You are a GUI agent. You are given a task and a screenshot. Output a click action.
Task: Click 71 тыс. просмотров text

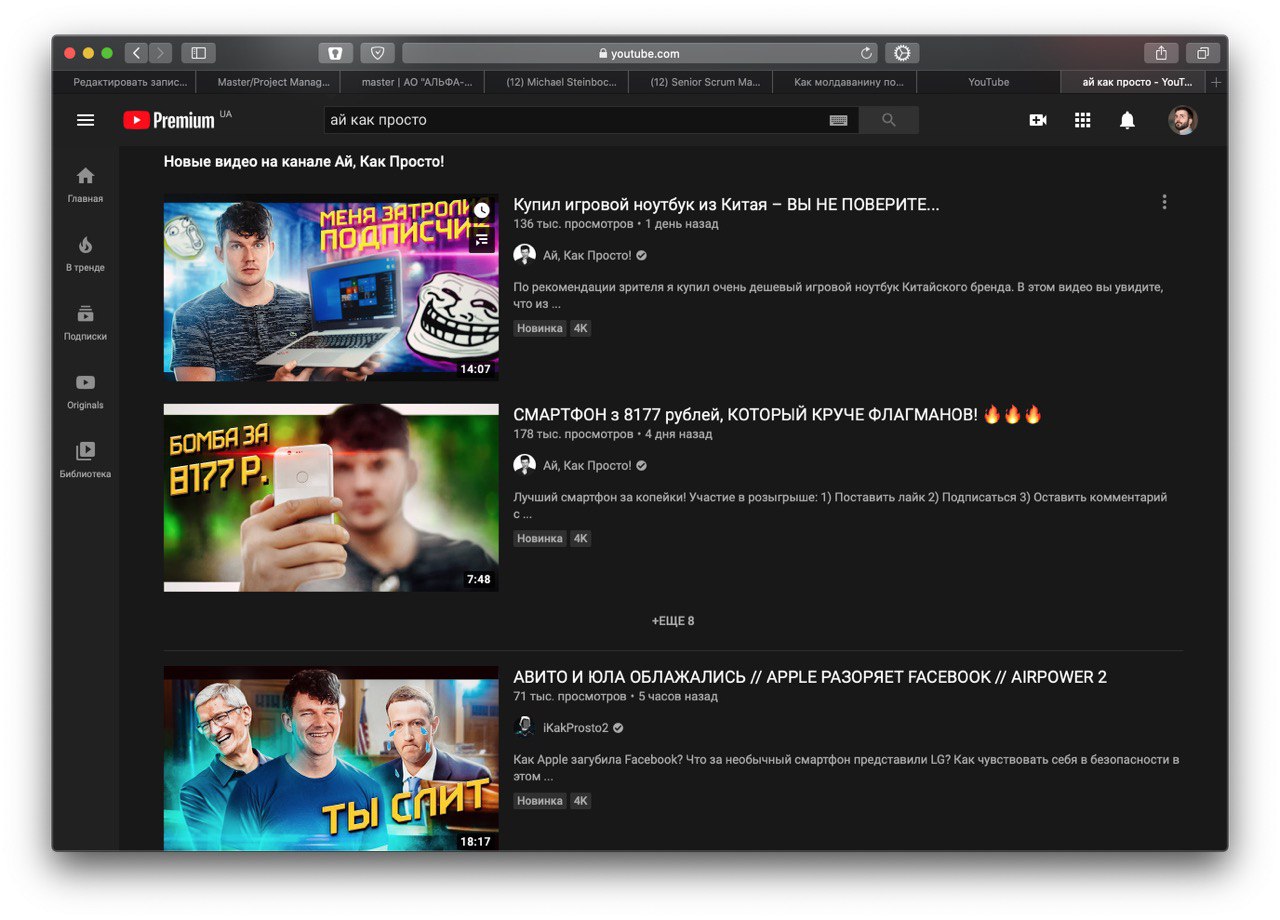click(570, 696)
